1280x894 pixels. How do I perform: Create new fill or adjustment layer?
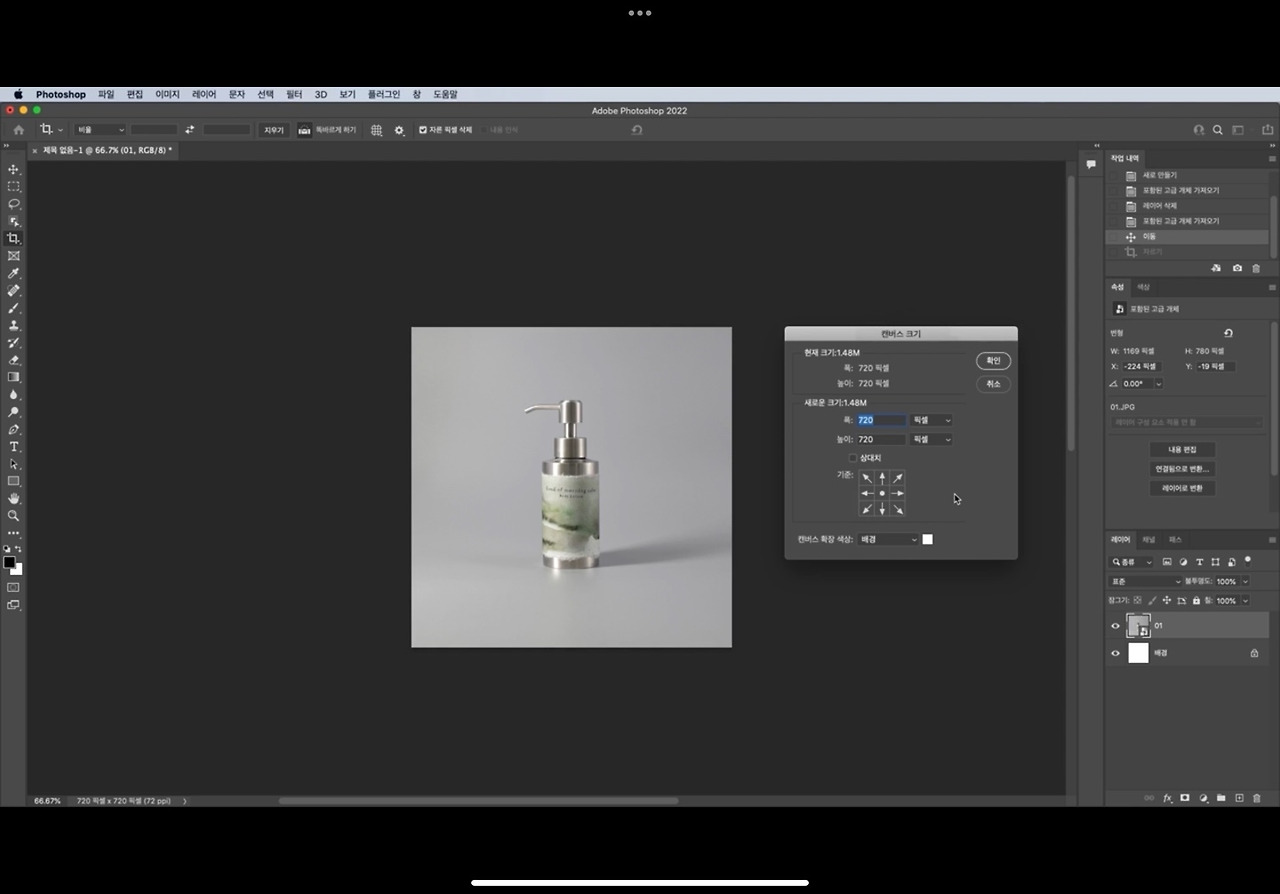pos(1203,798)
